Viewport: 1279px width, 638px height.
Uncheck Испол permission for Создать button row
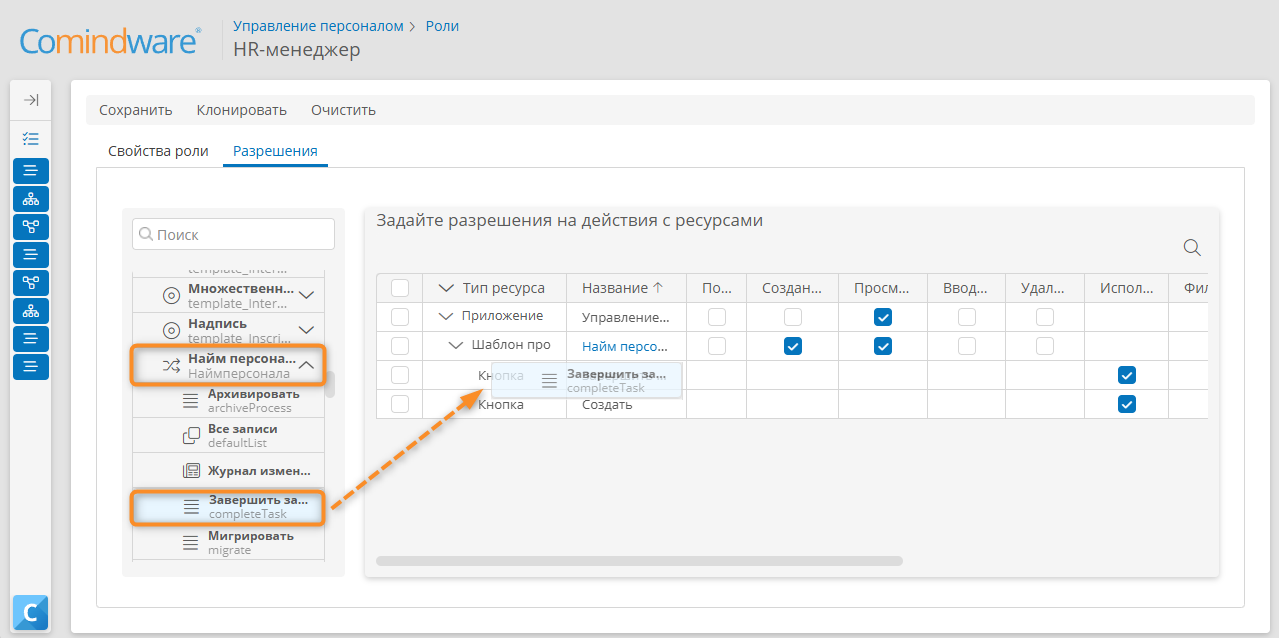click(1127, 404)
